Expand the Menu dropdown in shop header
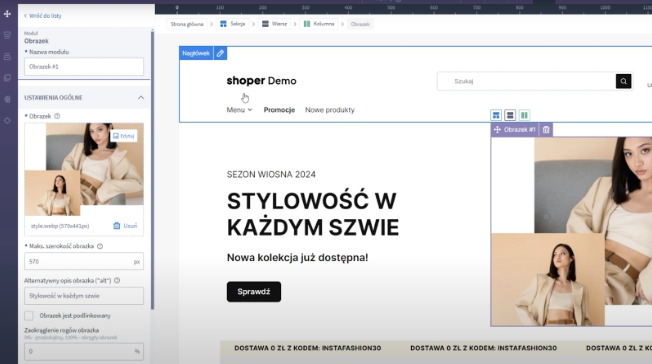This screenshot has width=652, height=364. coord(239,110)
